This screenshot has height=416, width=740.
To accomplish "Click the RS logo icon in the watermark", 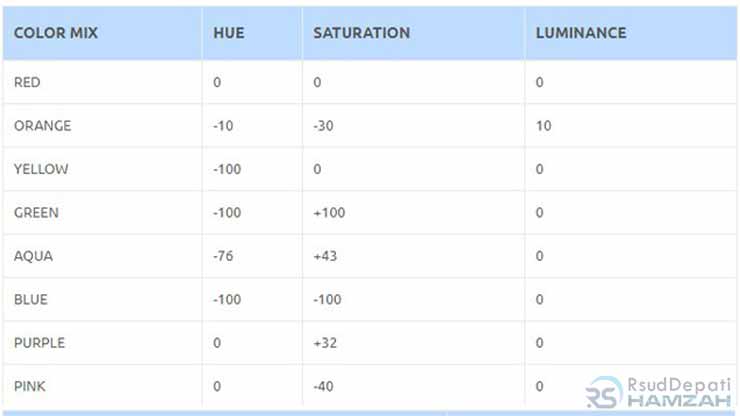I will 604,393.
